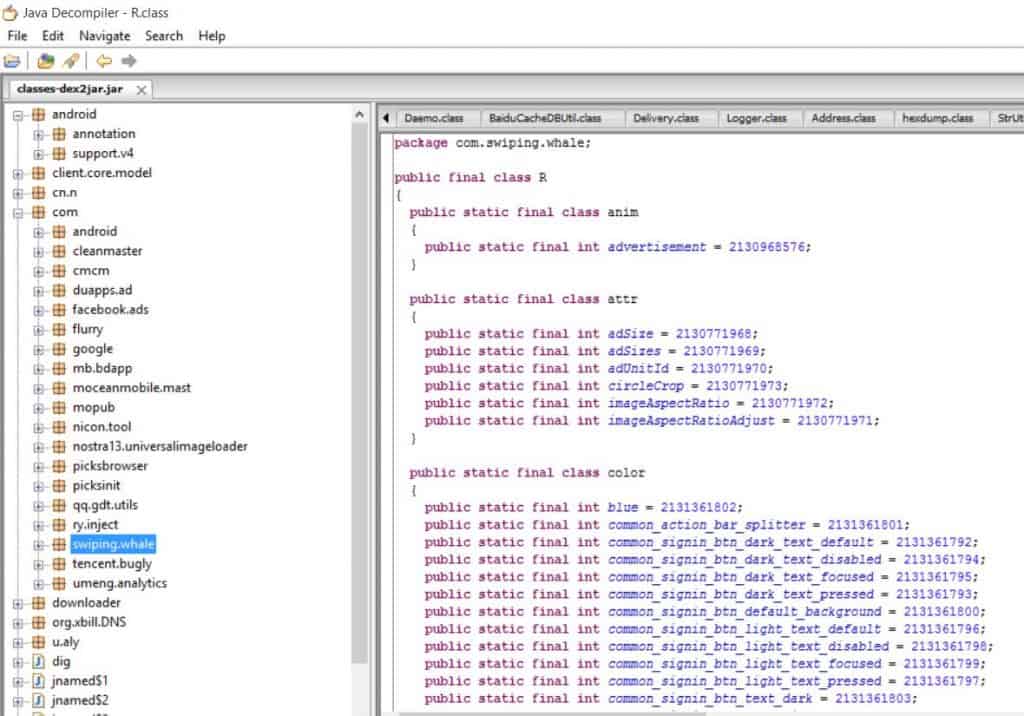1024x716 pixels.
Task: Switch to the hexdump.class tab
Action: click(x=937, y=118)
